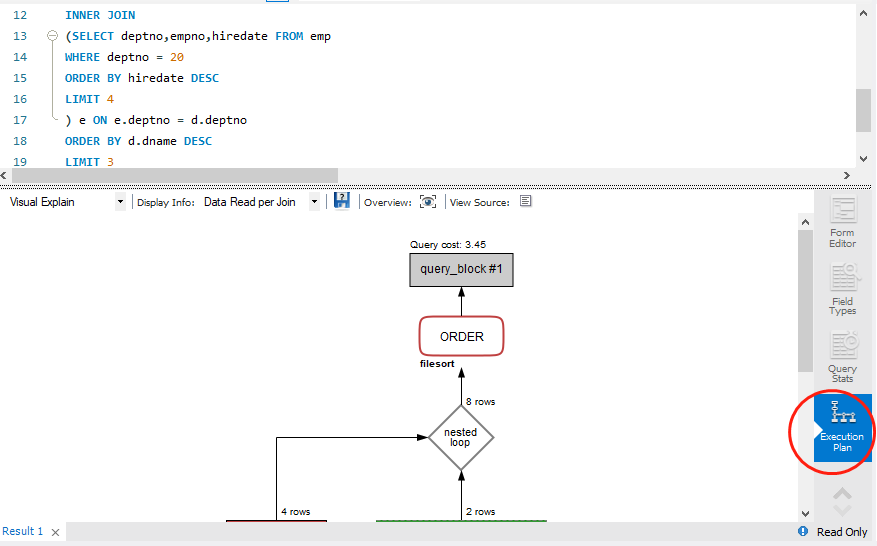Close the Result 1 tab
The width and height of the screenshot is (877, 546).
click(x=55, y=533)
